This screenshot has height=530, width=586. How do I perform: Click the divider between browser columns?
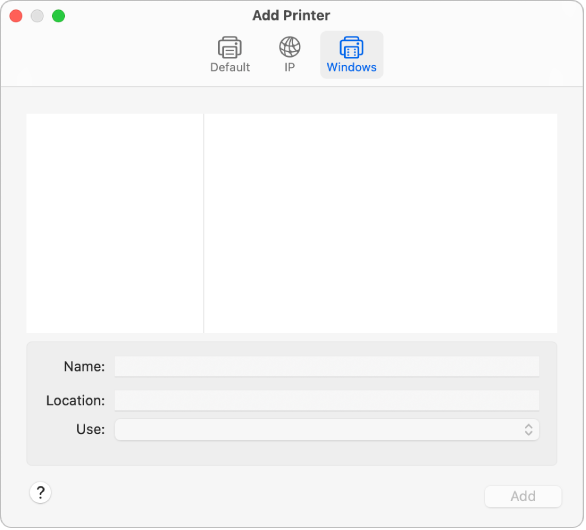tap(204, 223)
